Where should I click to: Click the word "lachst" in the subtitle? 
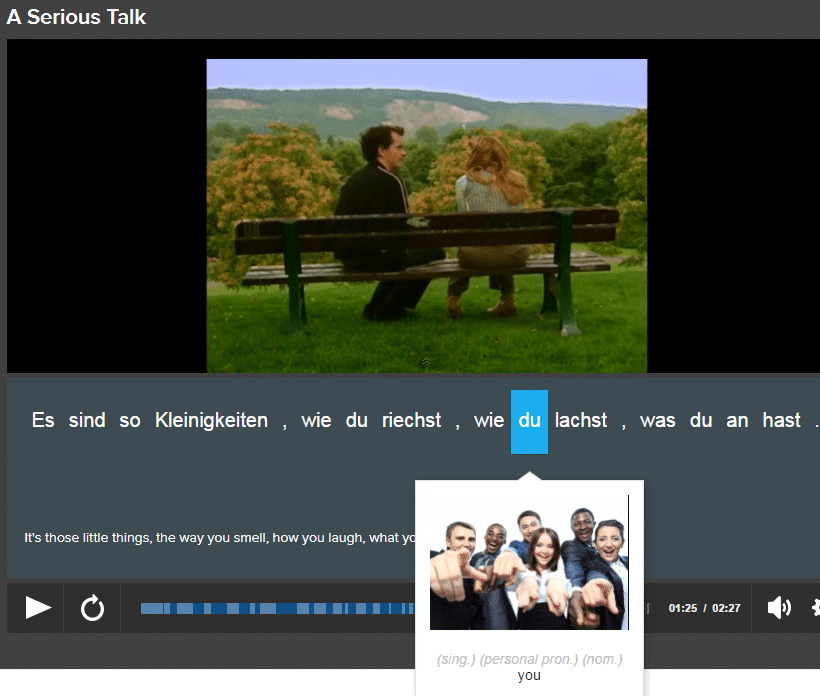pos(581,421)
